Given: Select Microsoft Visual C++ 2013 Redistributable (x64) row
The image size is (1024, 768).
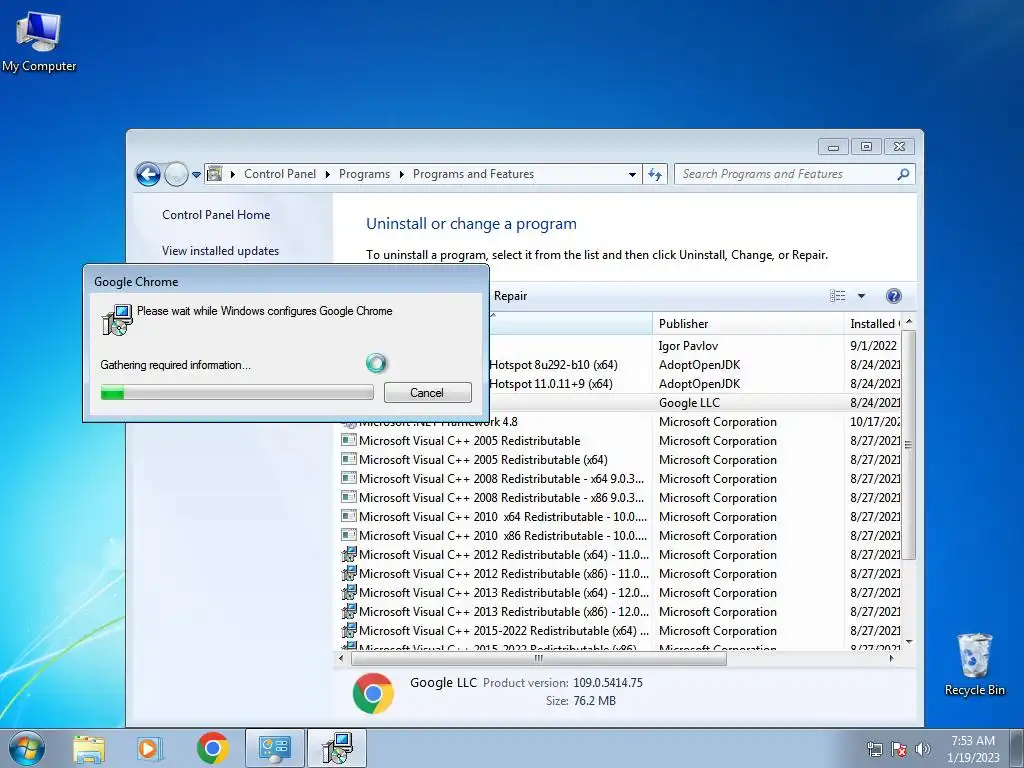Looking at the screenshot, I should click(x=620, y=592).
